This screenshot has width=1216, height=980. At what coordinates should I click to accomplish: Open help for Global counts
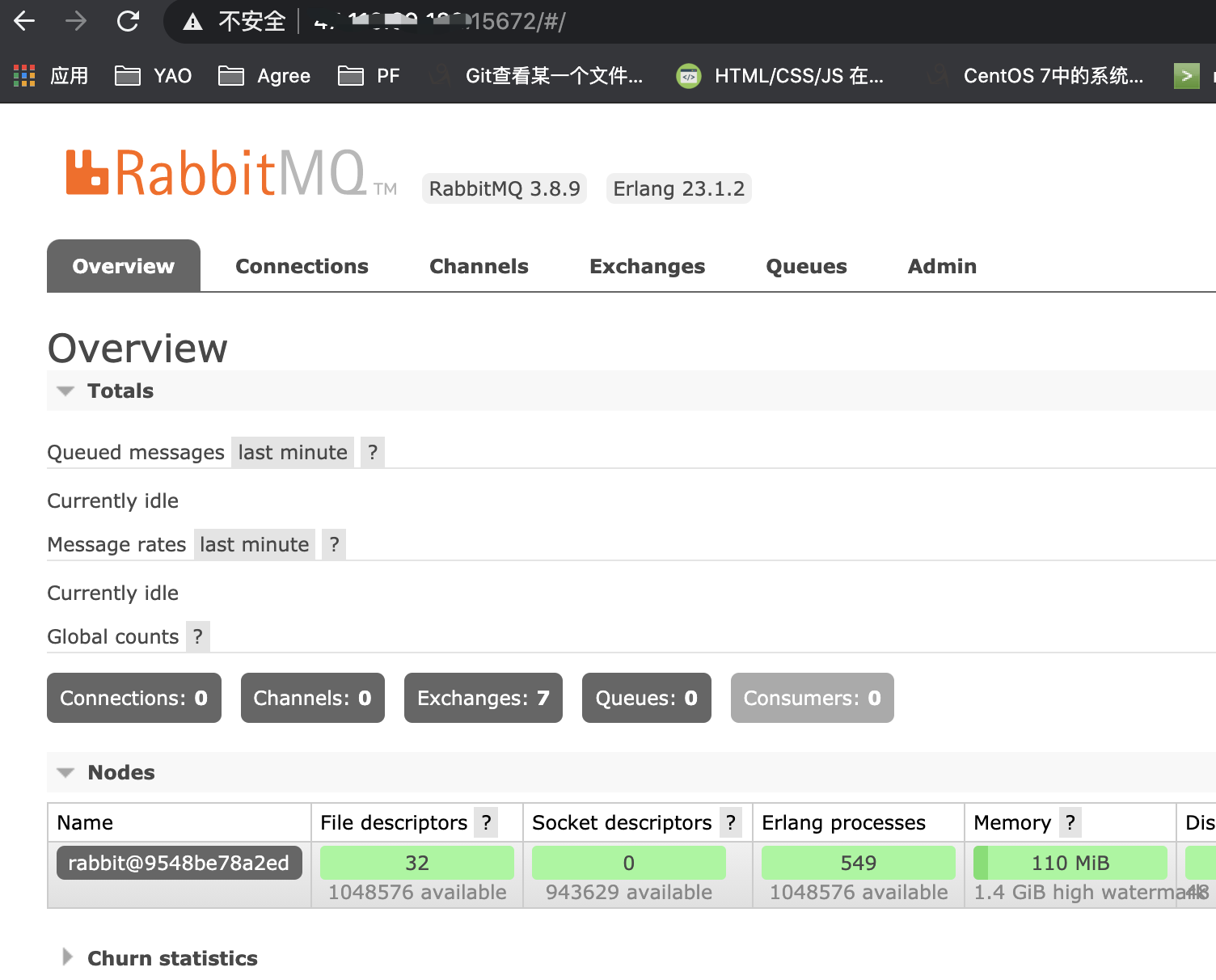[198, 636]
